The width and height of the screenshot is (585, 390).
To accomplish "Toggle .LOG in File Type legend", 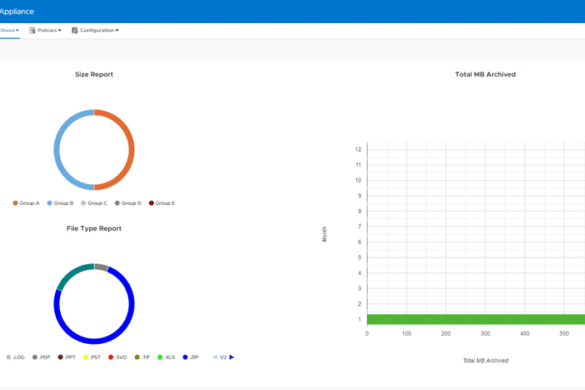I will click(x=15, y=357).
